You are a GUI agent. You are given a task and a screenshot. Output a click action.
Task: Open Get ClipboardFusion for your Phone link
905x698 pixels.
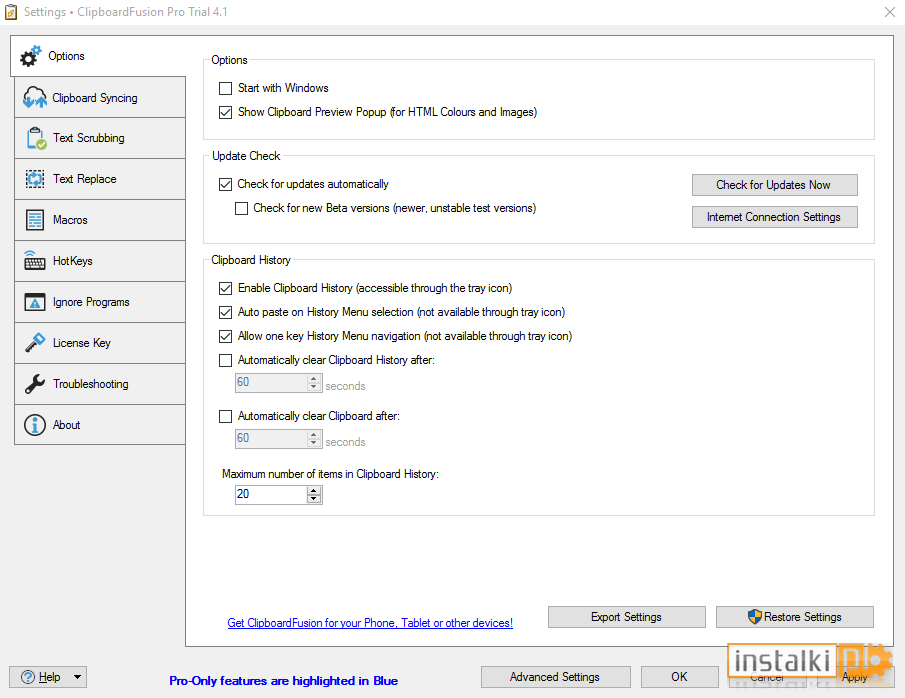(x=370, y=623)
